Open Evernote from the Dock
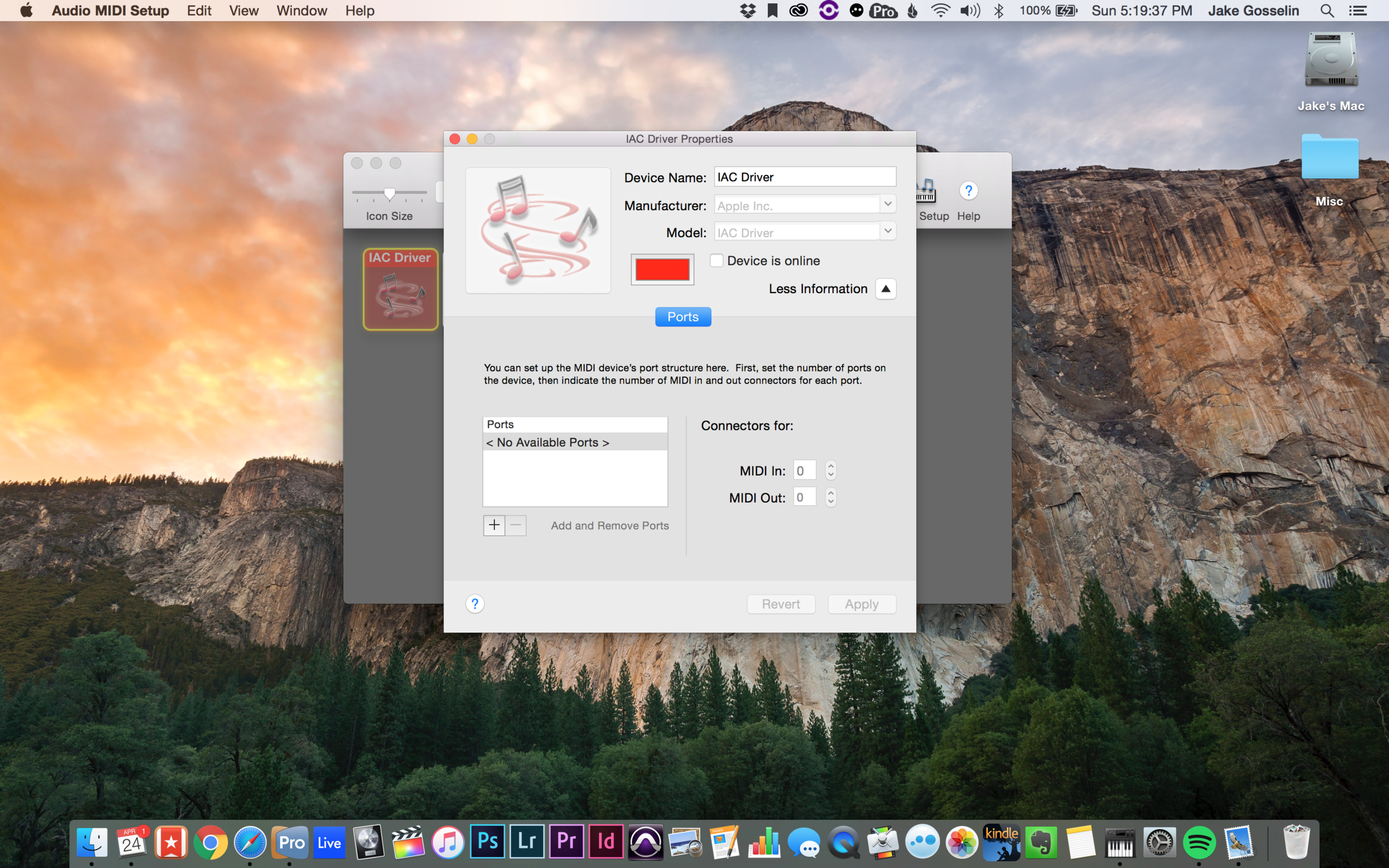 point(1041,842)
